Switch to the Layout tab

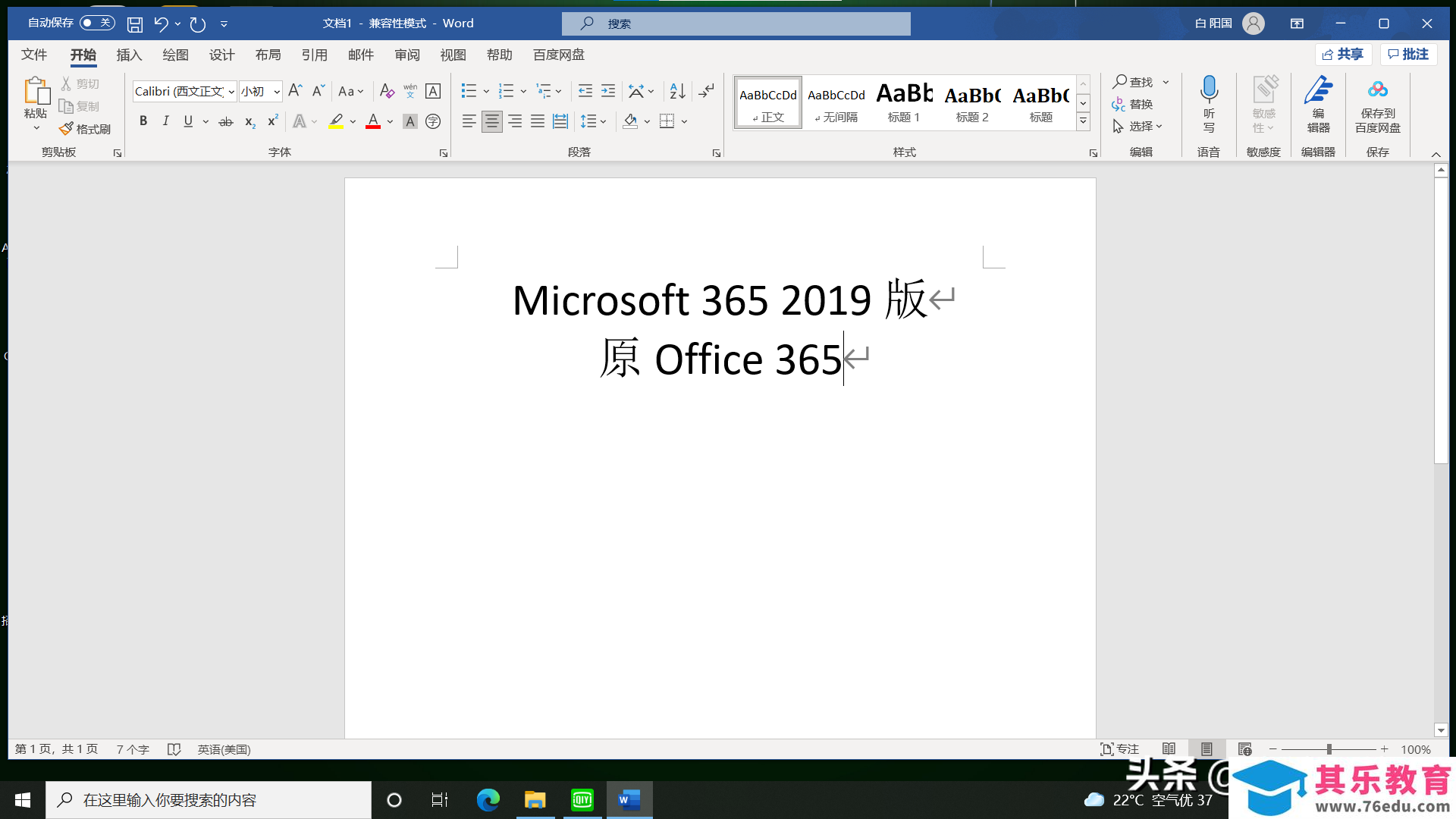click(x=268, y=55)
